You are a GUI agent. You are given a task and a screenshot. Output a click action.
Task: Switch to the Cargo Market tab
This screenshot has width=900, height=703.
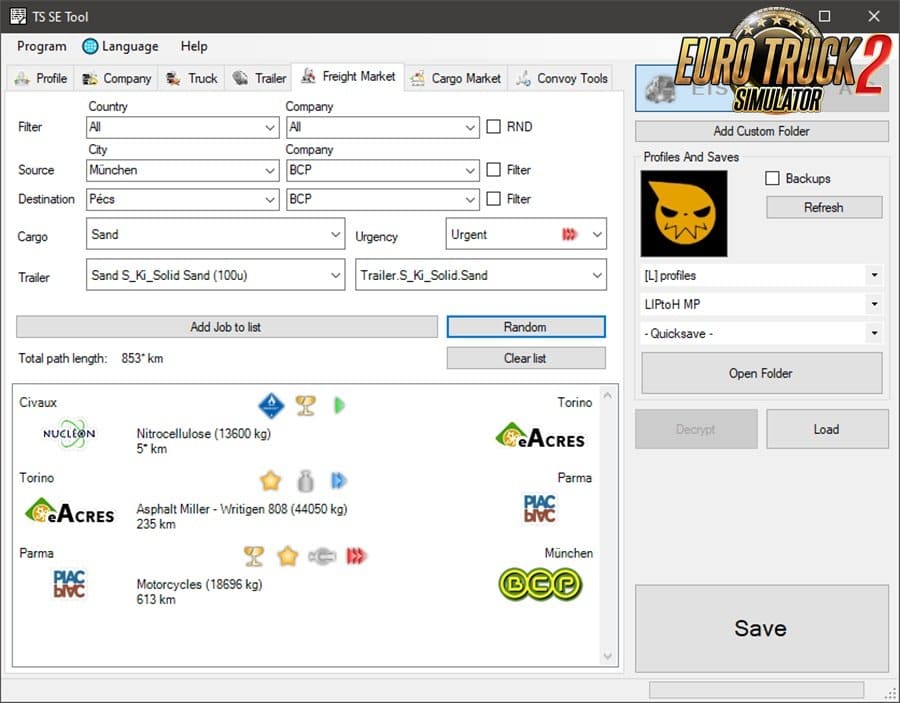point(456,79)
